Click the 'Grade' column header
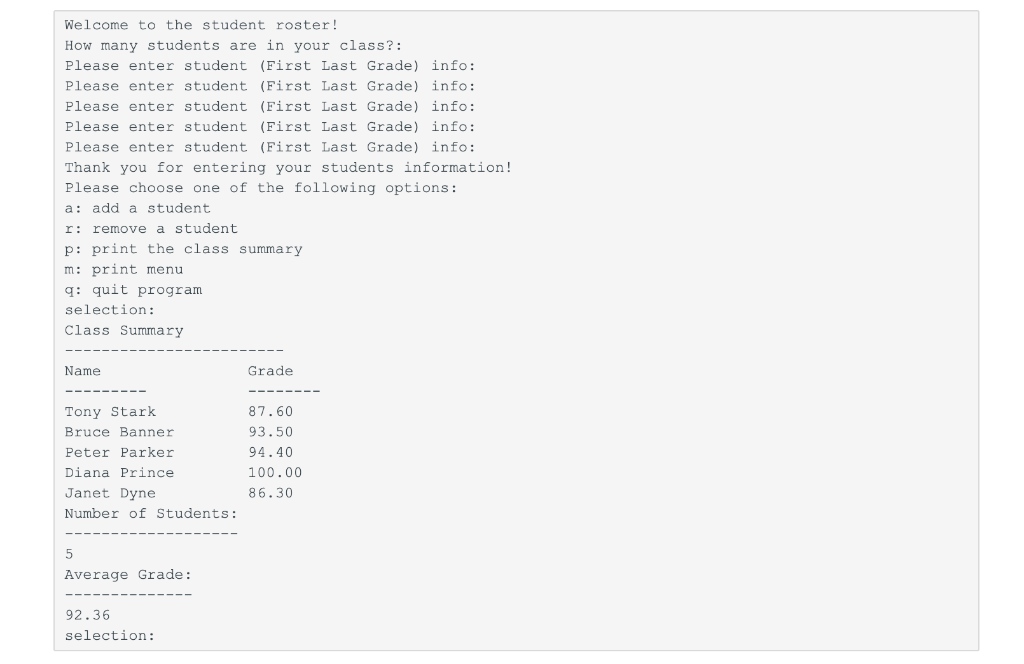Viewport: 1024px width, 664px height. tap(270, 372)
